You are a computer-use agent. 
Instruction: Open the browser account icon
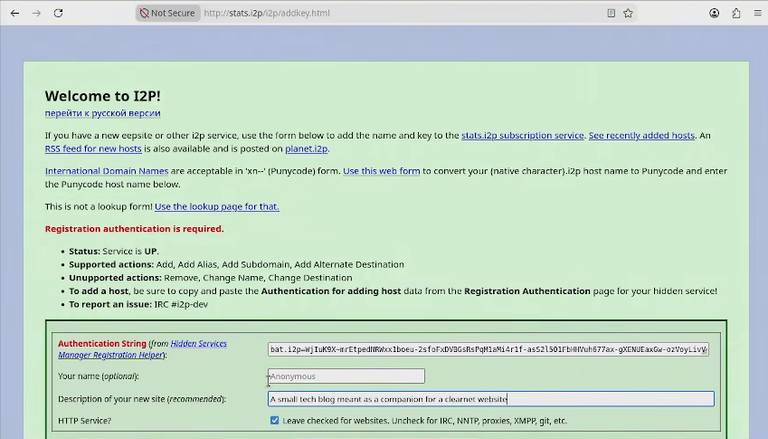pos(714,13)
